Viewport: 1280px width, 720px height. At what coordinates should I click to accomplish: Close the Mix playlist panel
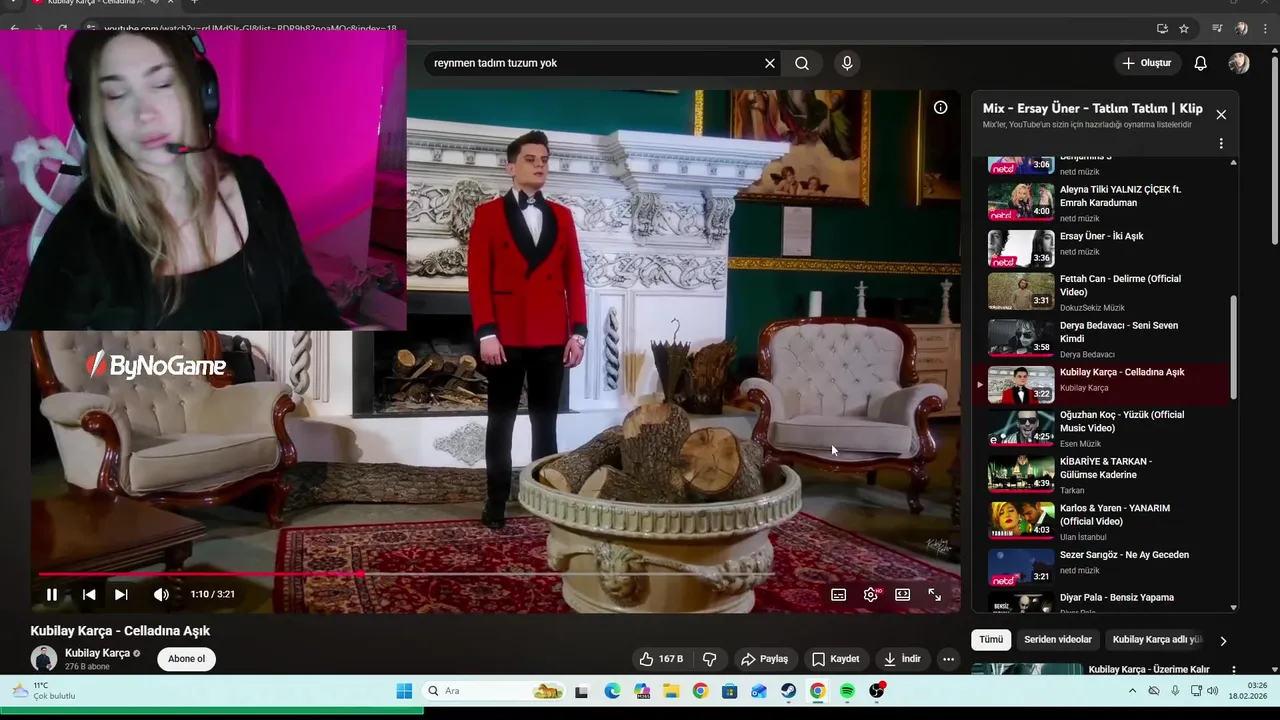[x=1221, y=115]
